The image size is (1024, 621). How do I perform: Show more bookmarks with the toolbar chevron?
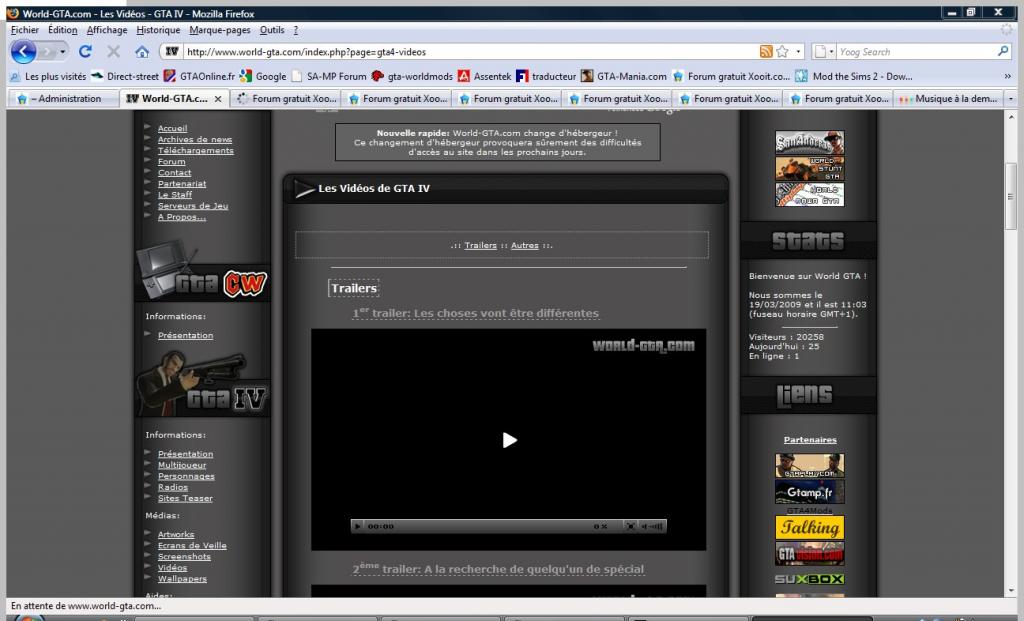(x=1007, y=76)
